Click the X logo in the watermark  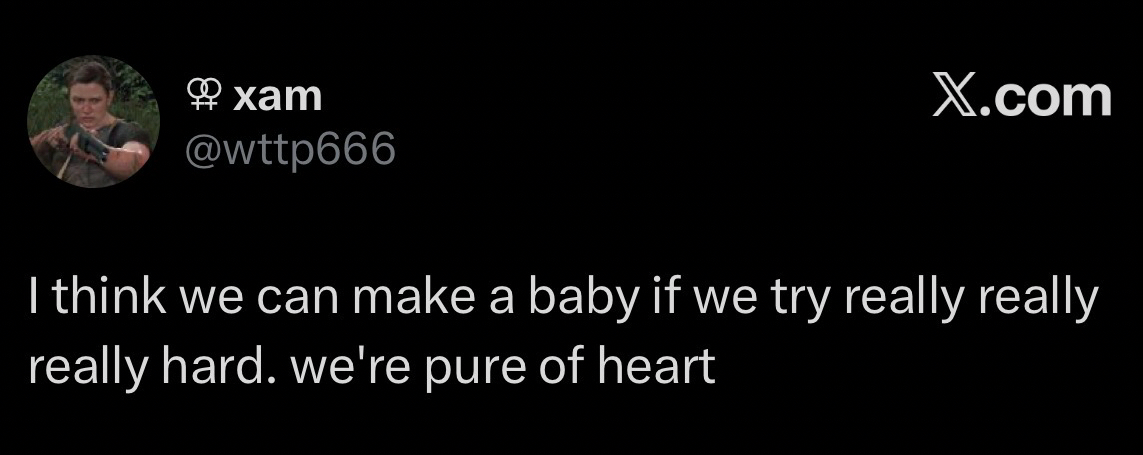pyautogui.click(x=954, y=97)
